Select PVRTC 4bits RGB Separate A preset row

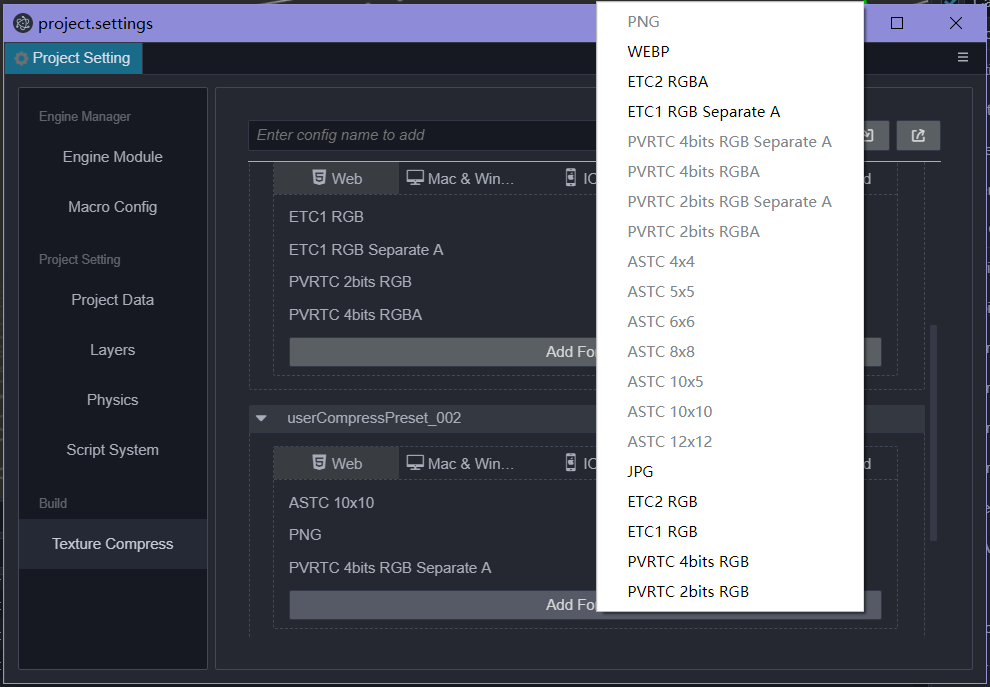[390, 568]
